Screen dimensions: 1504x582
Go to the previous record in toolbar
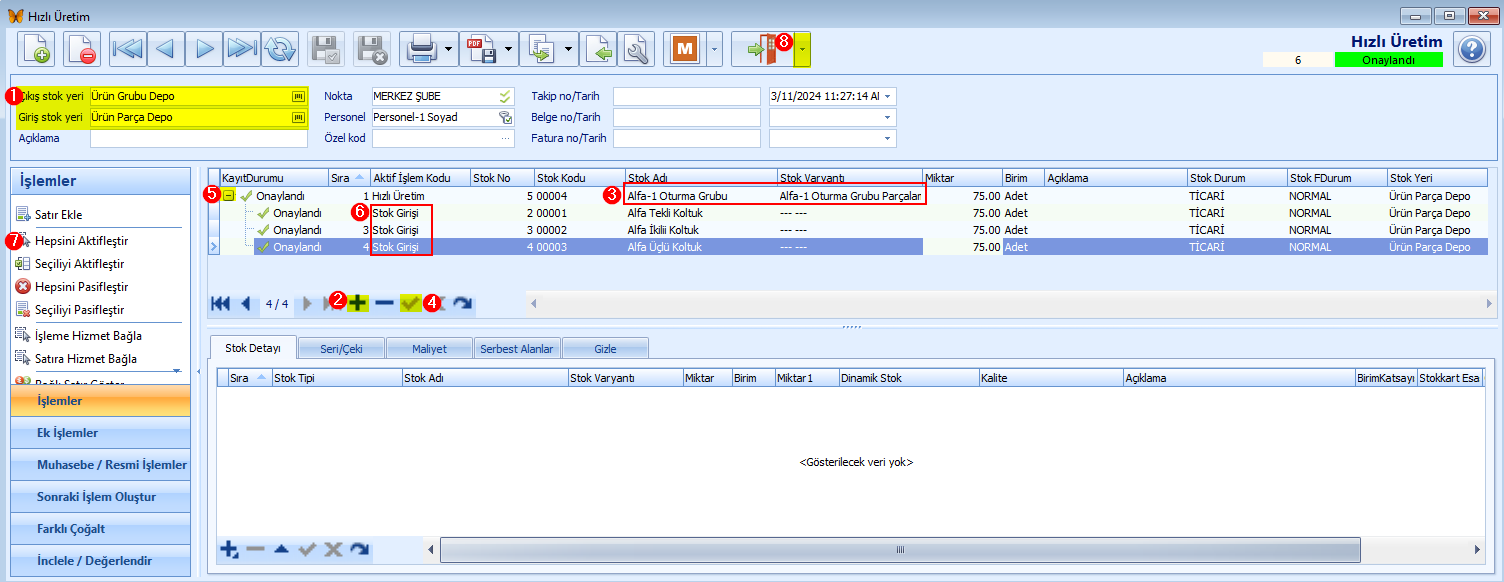[x=166, y=48]
